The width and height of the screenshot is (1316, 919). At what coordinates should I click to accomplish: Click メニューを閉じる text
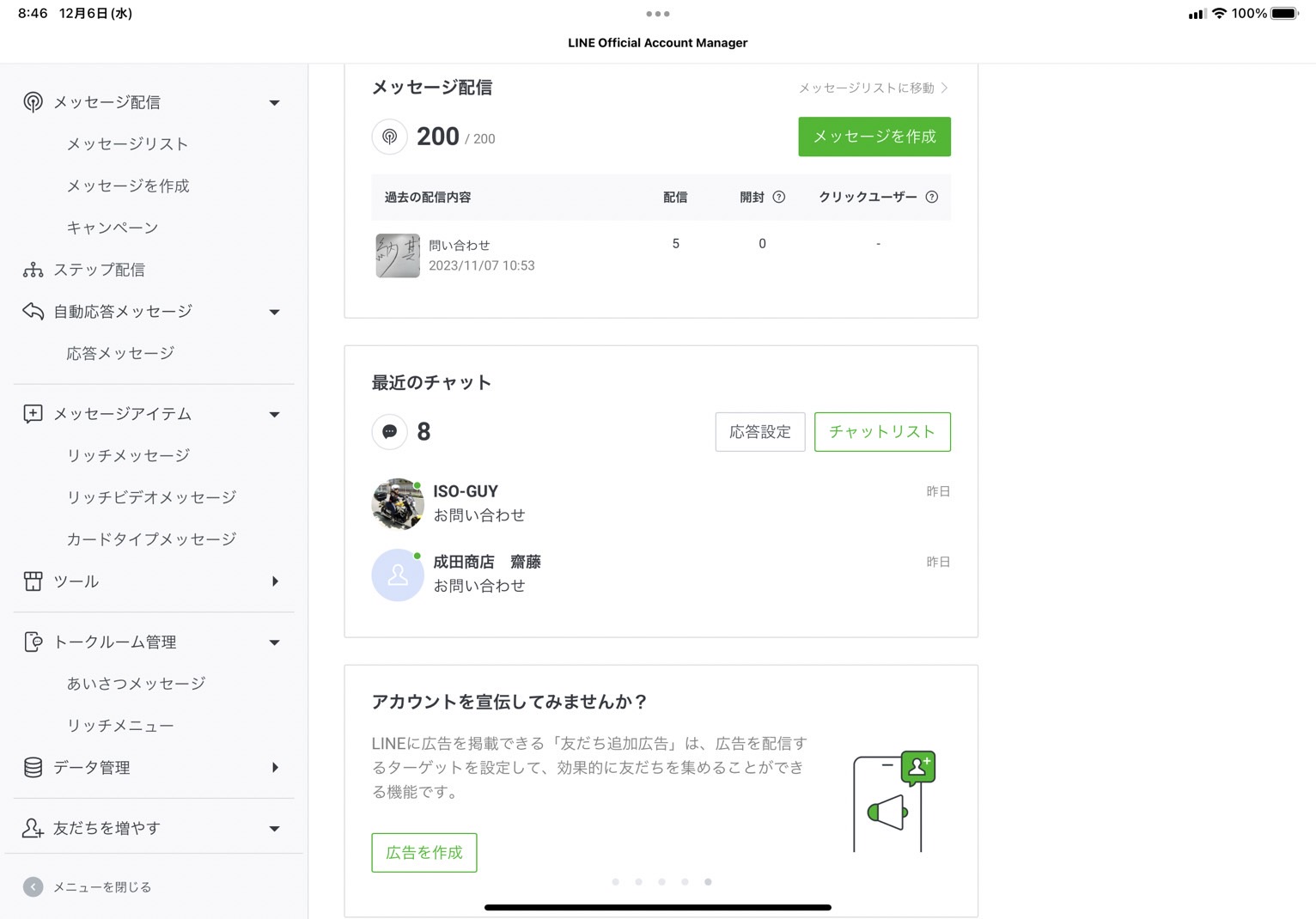102,887
